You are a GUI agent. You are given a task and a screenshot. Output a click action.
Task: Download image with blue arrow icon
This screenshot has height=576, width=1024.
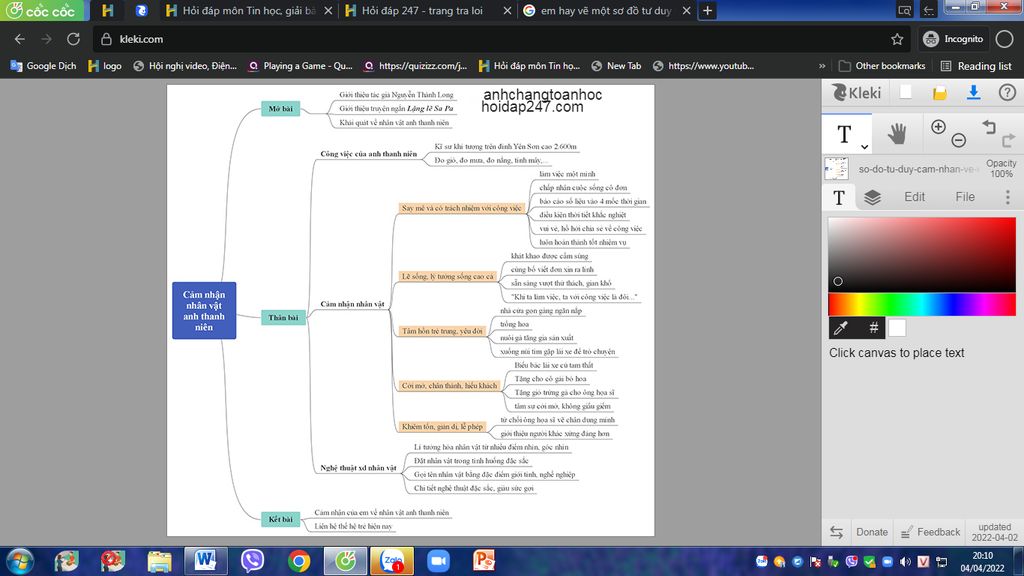click(973, 93)
